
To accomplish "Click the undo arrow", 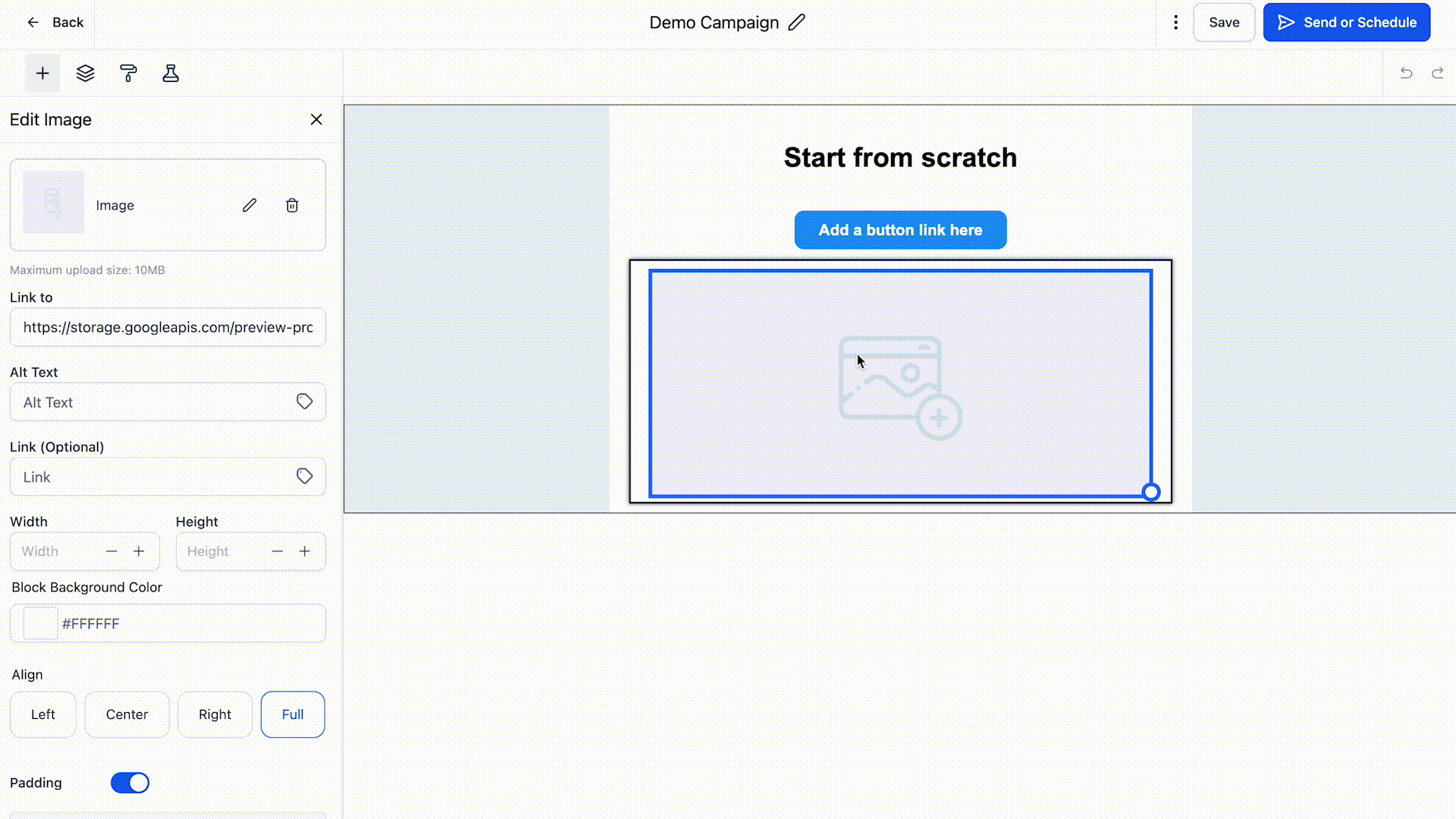I will 1406,73.
